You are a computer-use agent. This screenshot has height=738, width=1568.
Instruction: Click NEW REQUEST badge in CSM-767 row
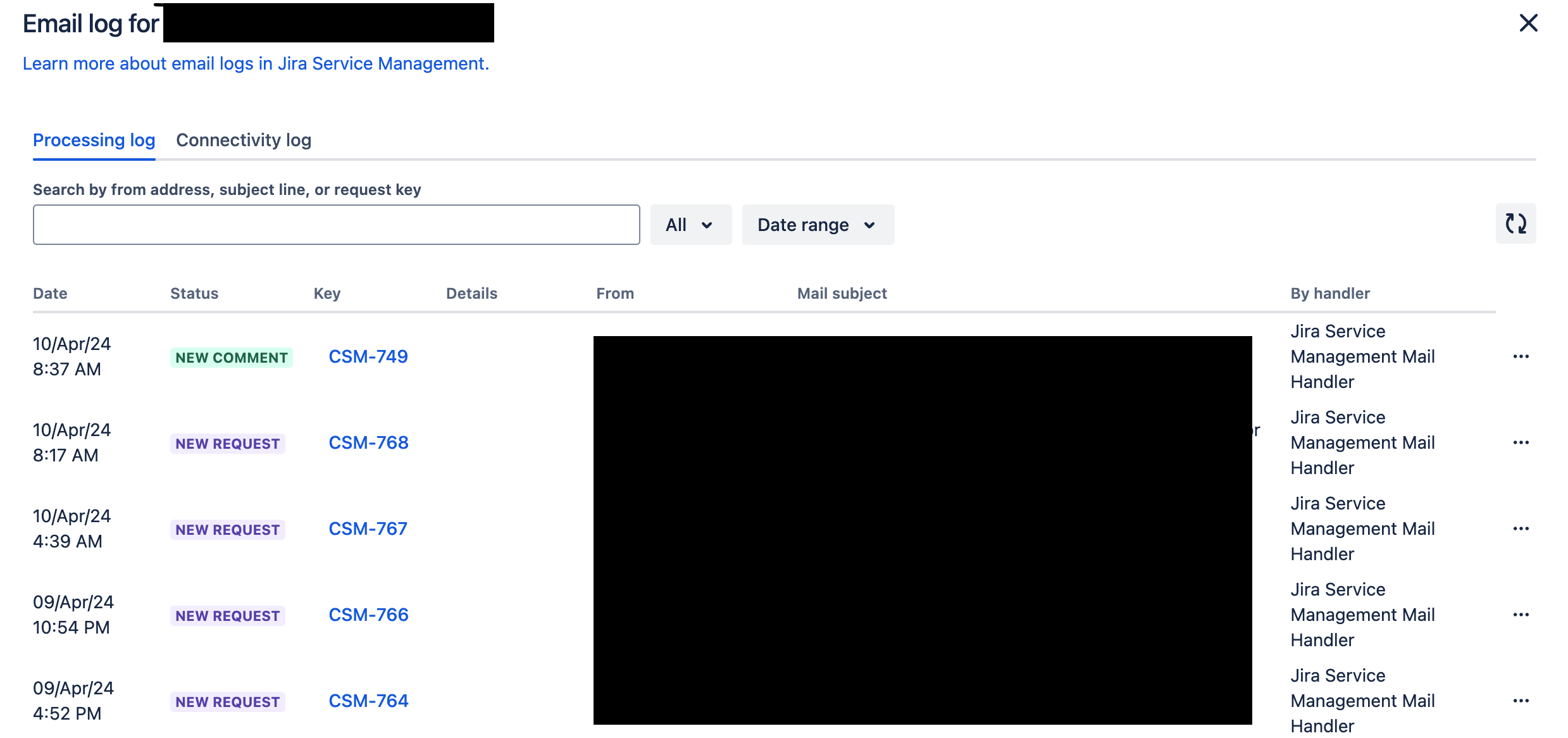227,530
